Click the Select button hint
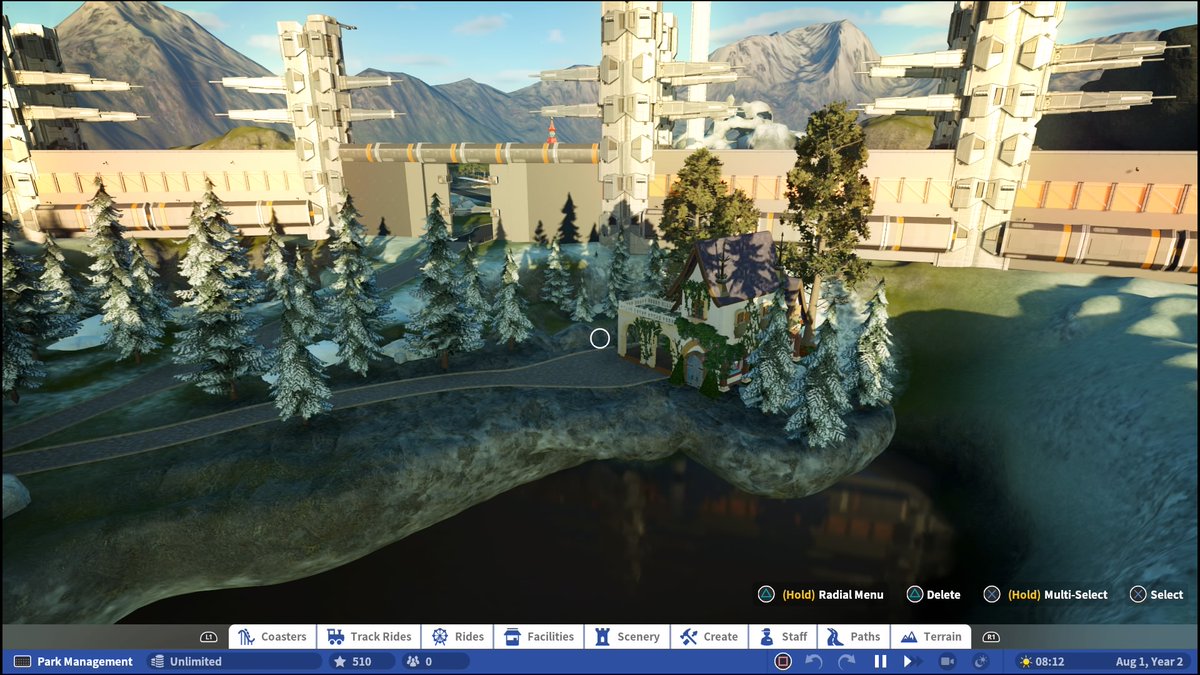1200x675 pixels. click(x=1156, y=594)
